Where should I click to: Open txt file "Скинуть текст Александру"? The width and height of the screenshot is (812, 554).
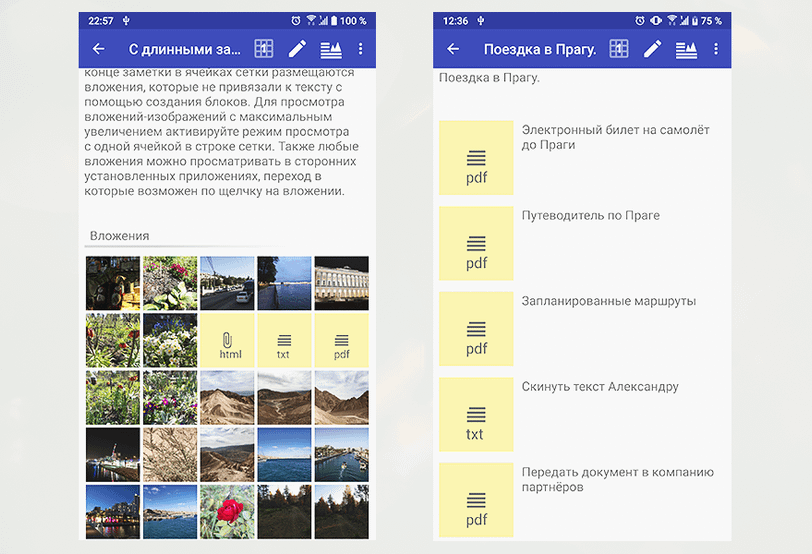click(x=476, y=414)
